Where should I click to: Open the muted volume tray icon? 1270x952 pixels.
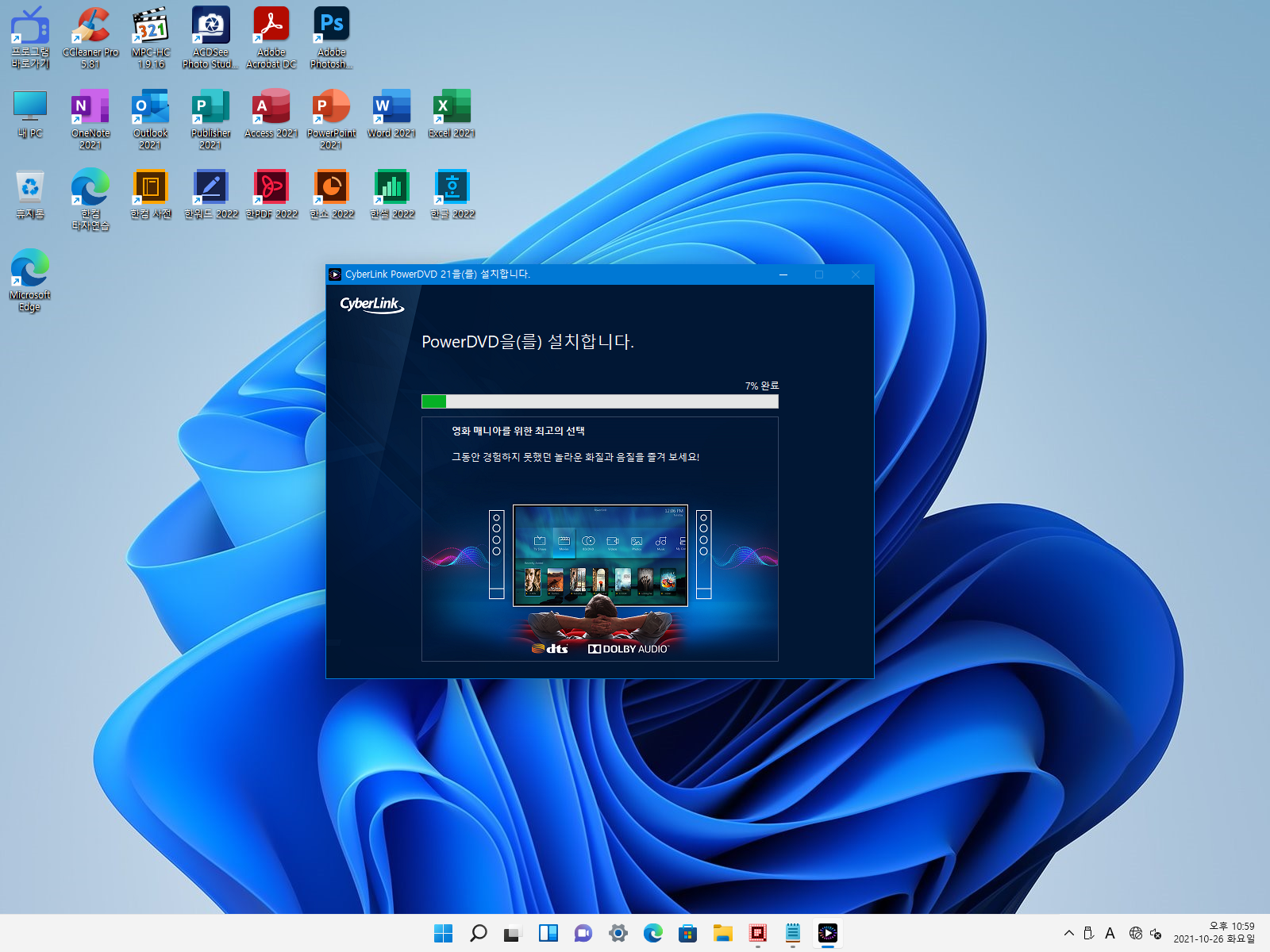point(1156,934)
